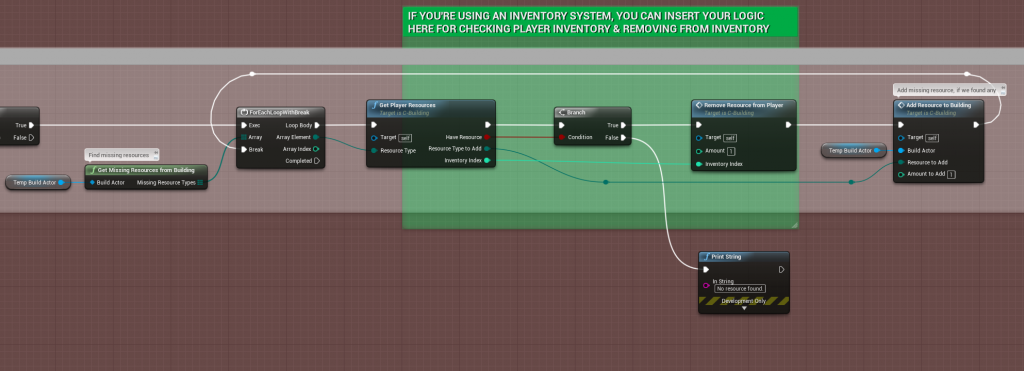Select the red Condition pin on Branch
The height and width of the screenshot is (371, 1024).
pyautogui.click(x=561, y=137)
